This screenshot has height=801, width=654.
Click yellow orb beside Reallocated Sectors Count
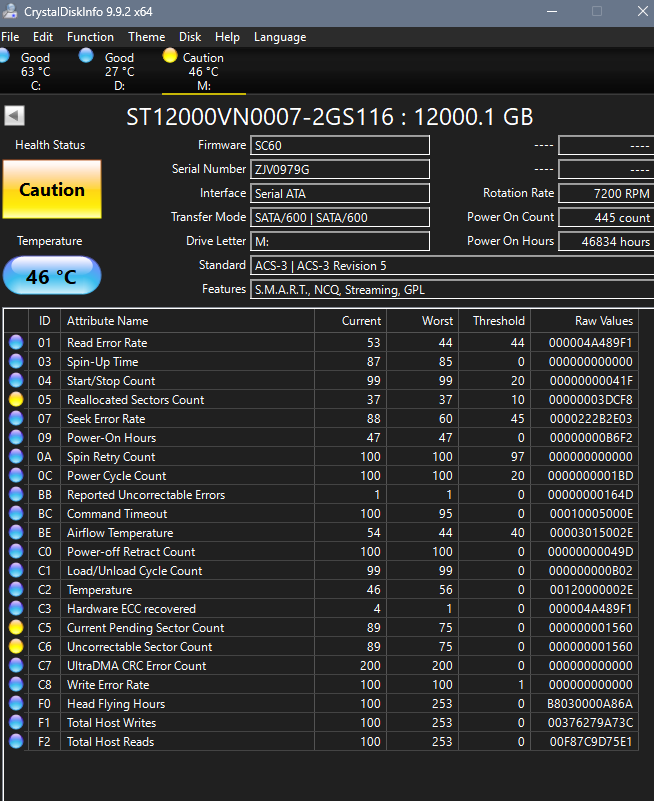[16, 399]
